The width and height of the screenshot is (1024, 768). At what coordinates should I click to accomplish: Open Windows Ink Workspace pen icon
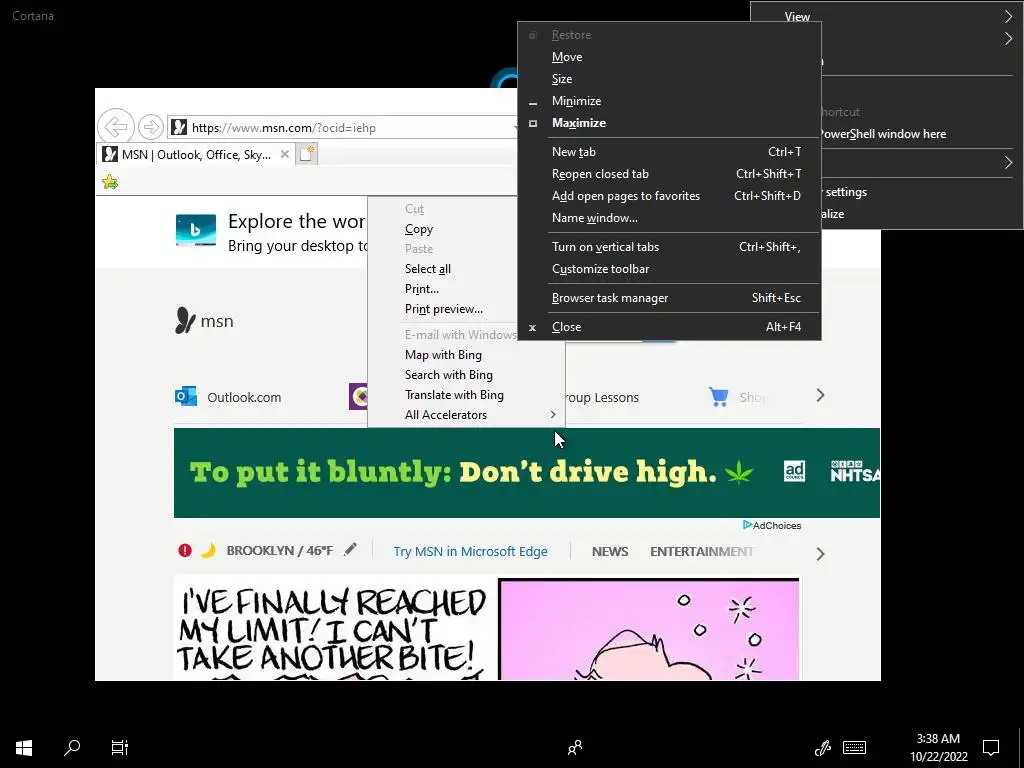click(822, 747)
